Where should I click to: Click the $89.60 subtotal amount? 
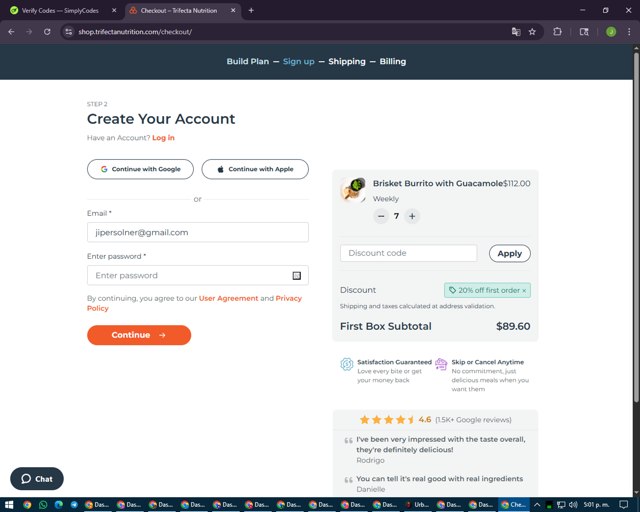513,326
